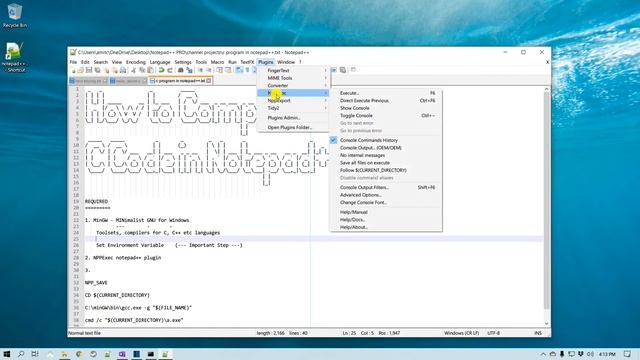Toggle No internal messages option
The image size is (640, 360).
pyautogui.click(x=386, y=155)
